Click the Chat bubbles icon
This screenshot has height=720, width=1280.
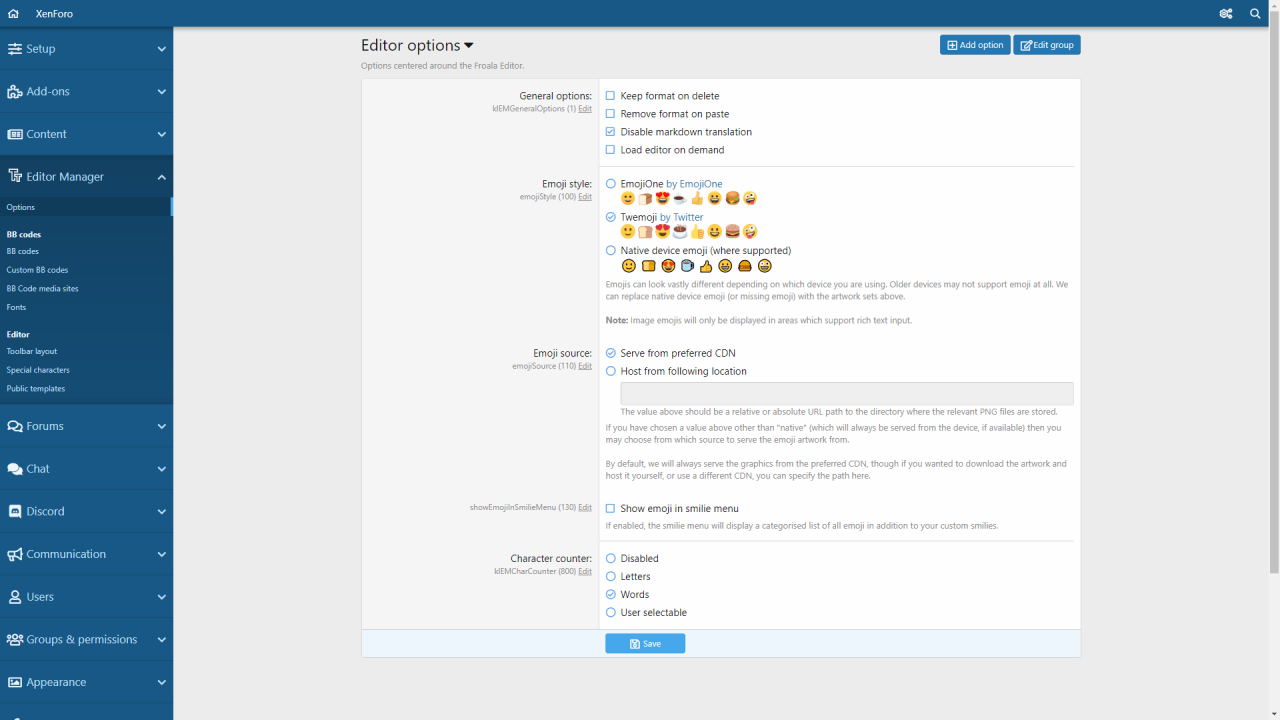point(15,469)
